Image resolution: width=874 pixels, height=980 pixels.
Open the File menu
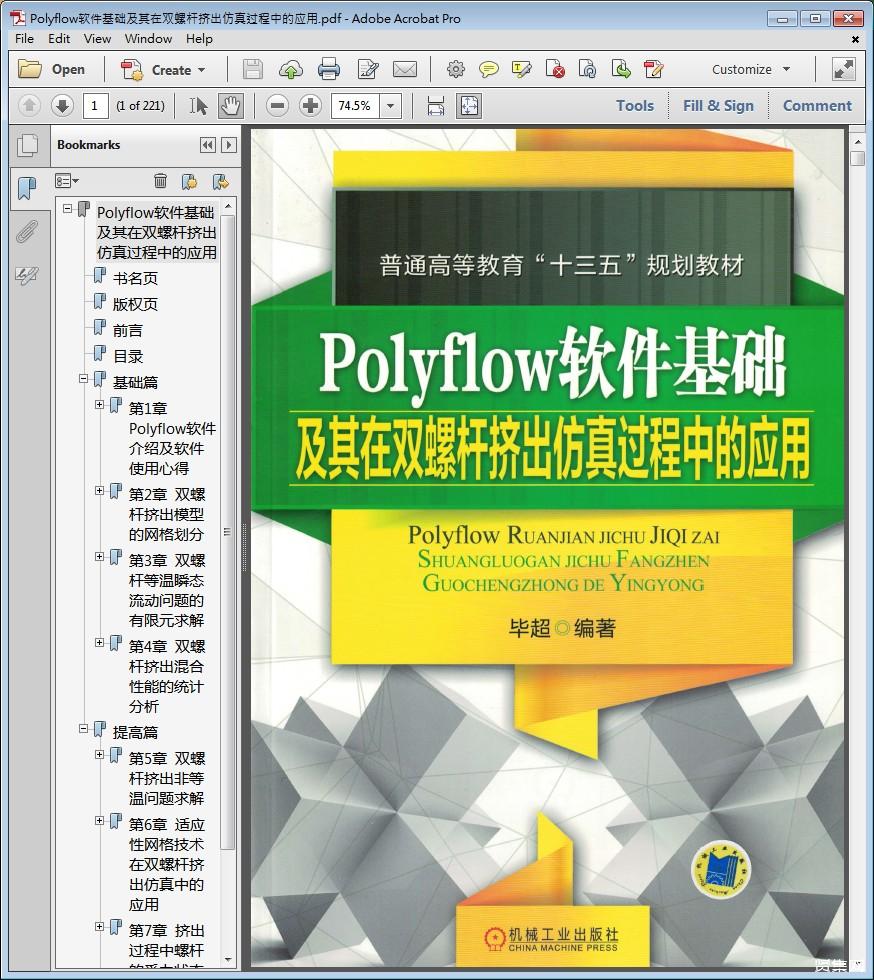click(24, 39)
